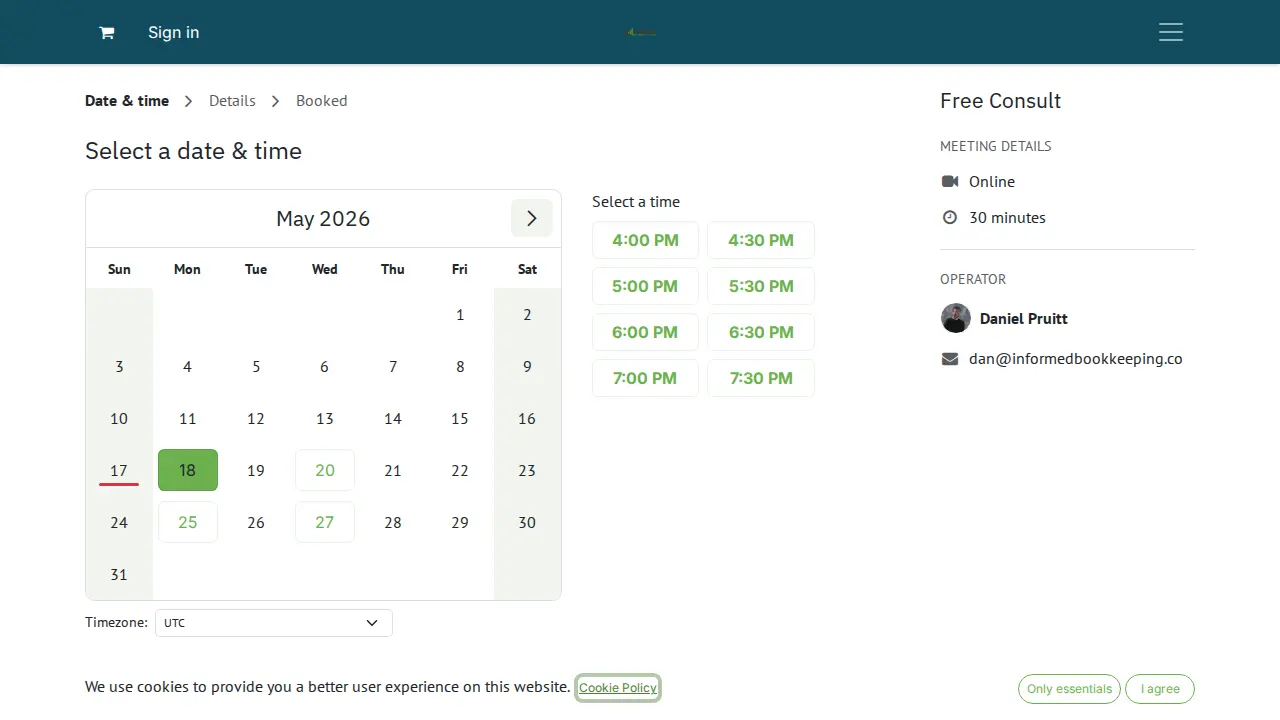This screenshot has height=720, width=1280.
Task: Click date 1 in the calendar
Action: 460,314
